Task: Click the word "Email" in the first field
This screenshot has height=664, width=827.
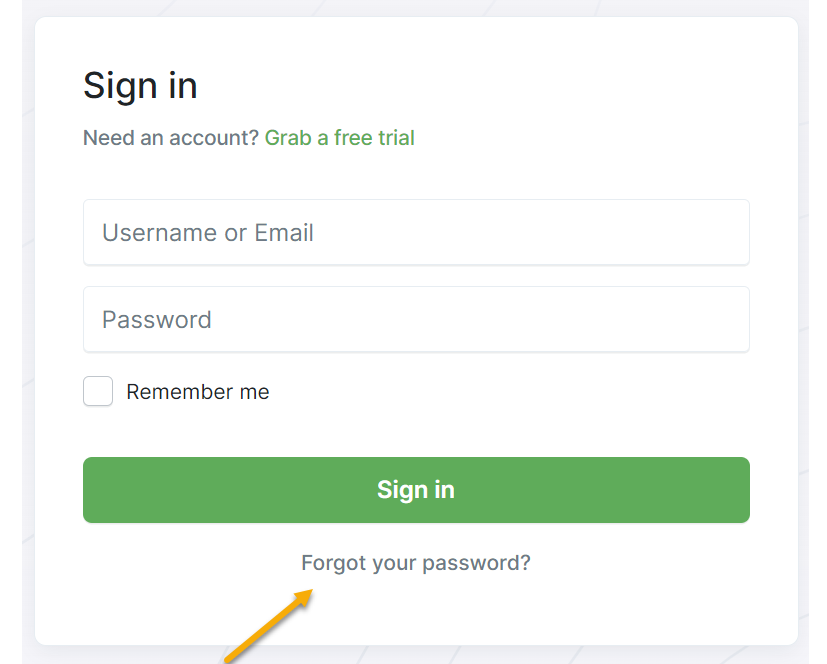Action: pyautogui.click(x=284, y=233)
